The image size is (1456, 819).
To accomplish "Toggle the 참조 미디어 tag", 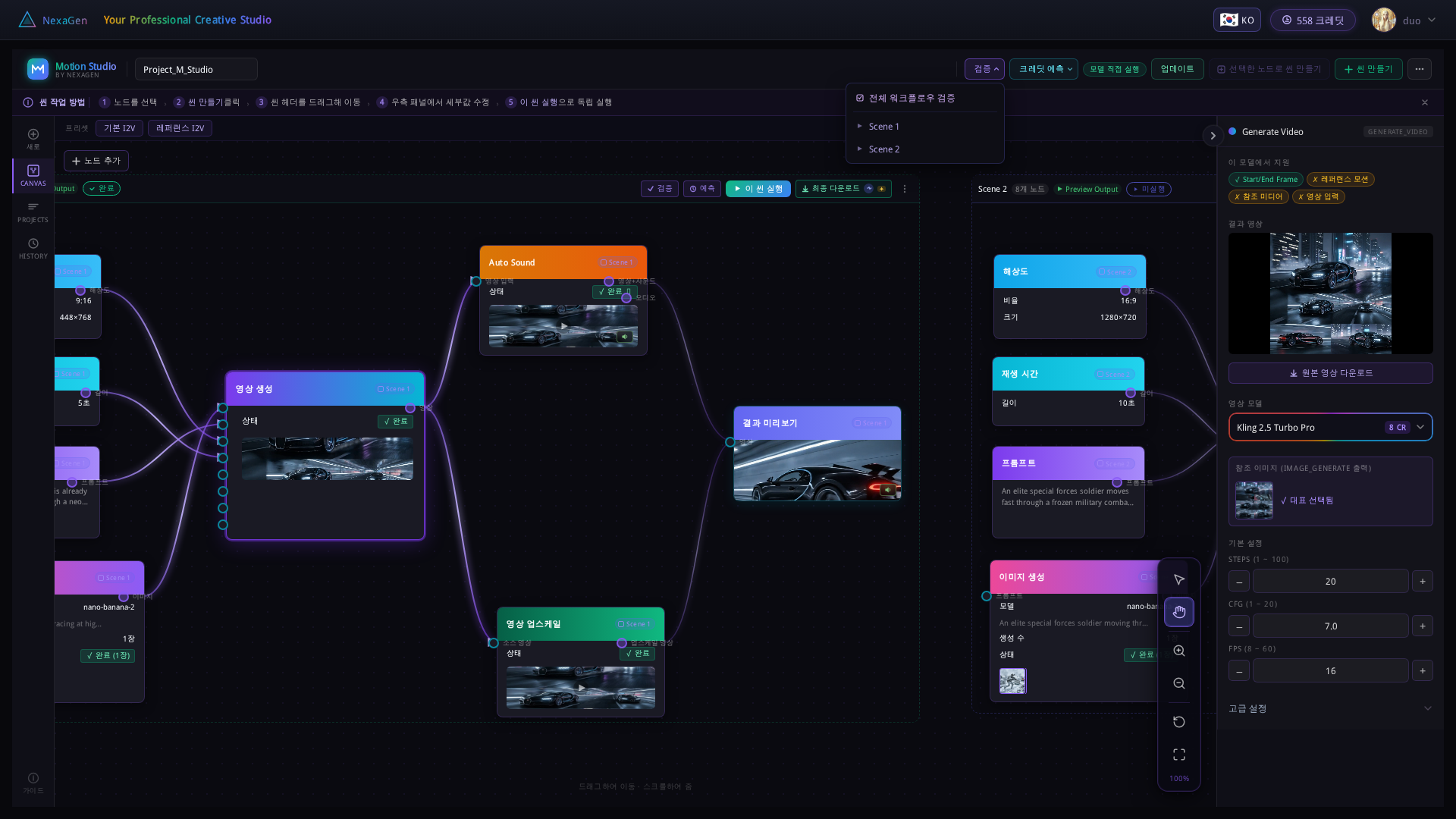I will click(1258, 196).
